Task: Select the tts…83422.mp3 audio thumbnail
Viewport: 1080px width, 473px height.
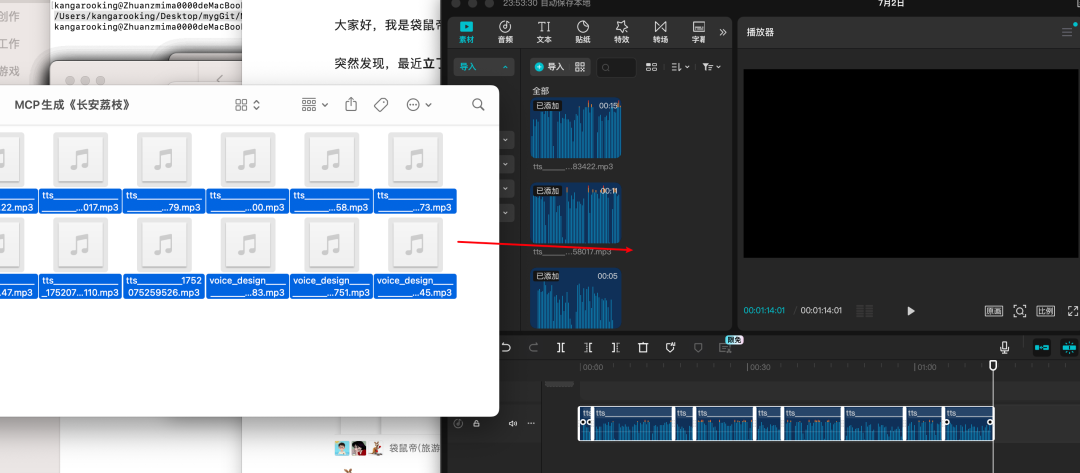Action: (576, 129)
